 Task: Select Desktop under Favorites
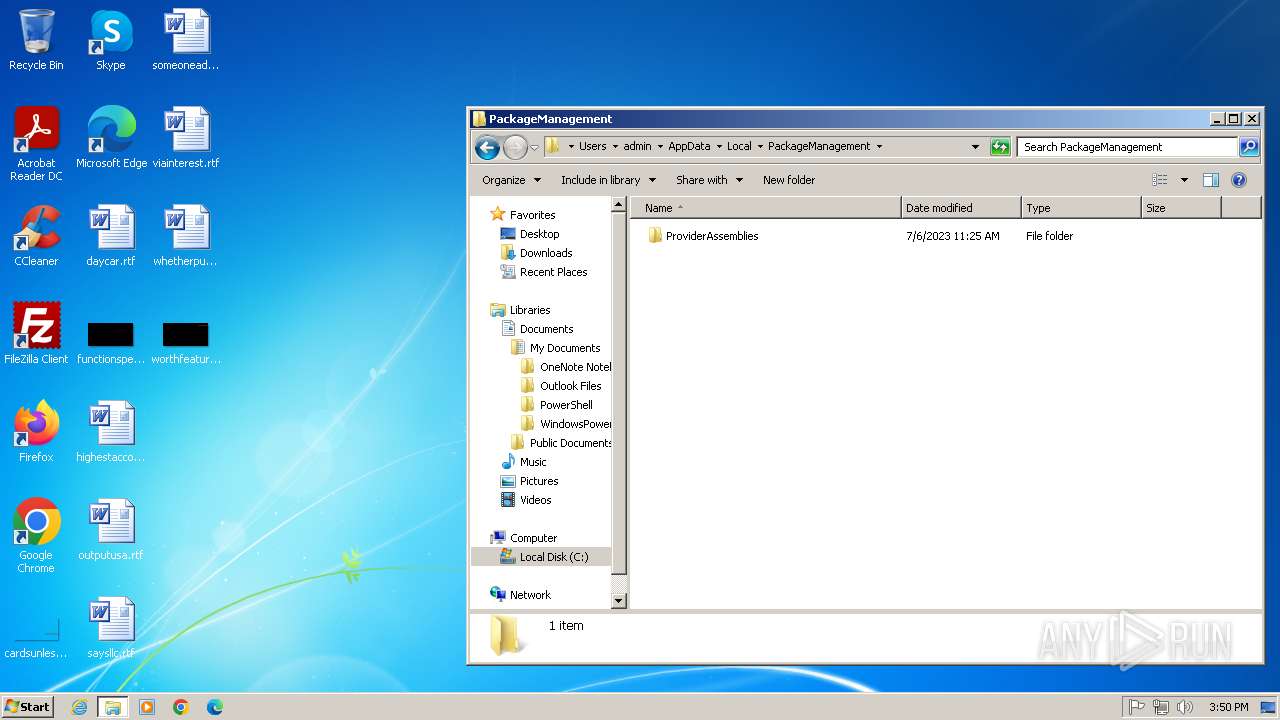pyautogui.click(x=529, y=234)
